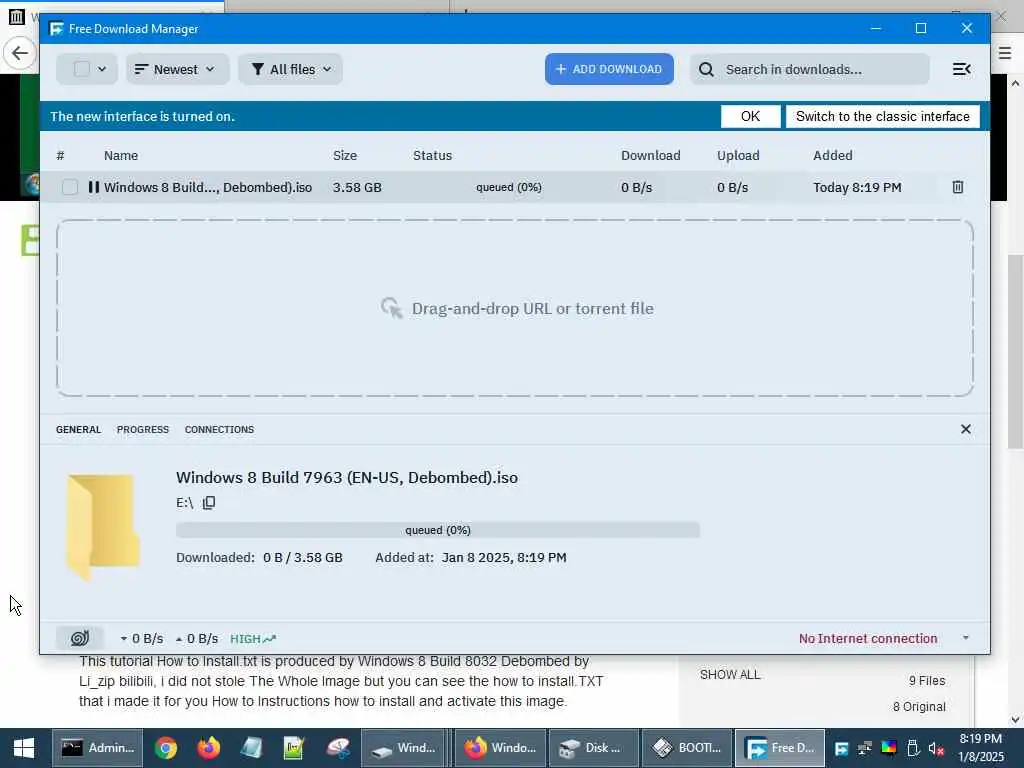Click the HIGH traffic mode indicator
This screenshot has height=768, width=1024.
pyautogui.click(x=253, y=639)
